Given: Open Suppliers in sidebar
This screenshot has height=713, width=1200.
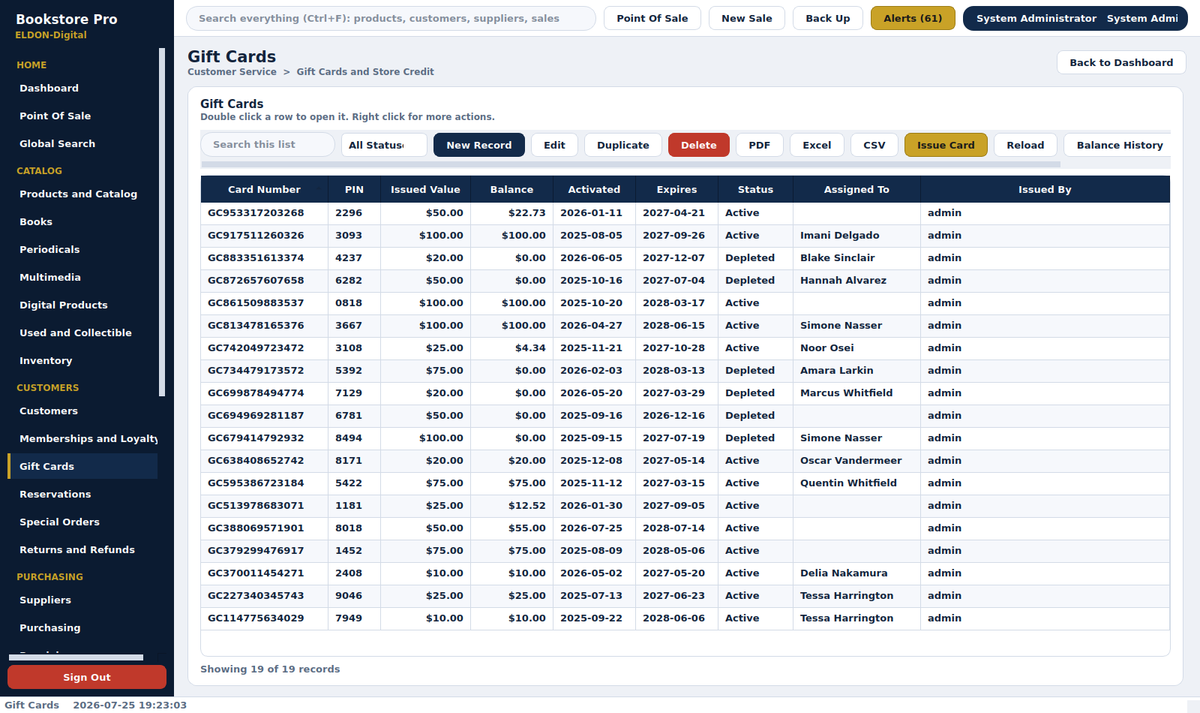Looking at the screenshot, I should tap(82, 600).
